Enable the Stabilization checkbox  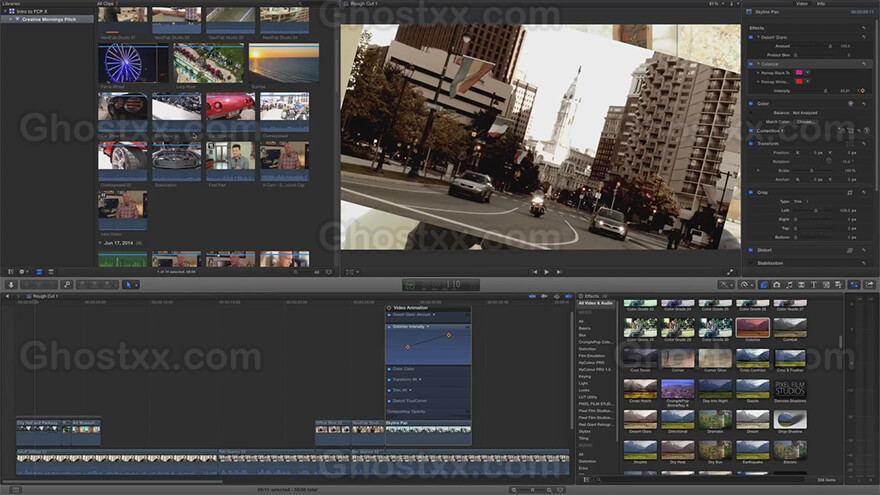[x=751, y=263]
